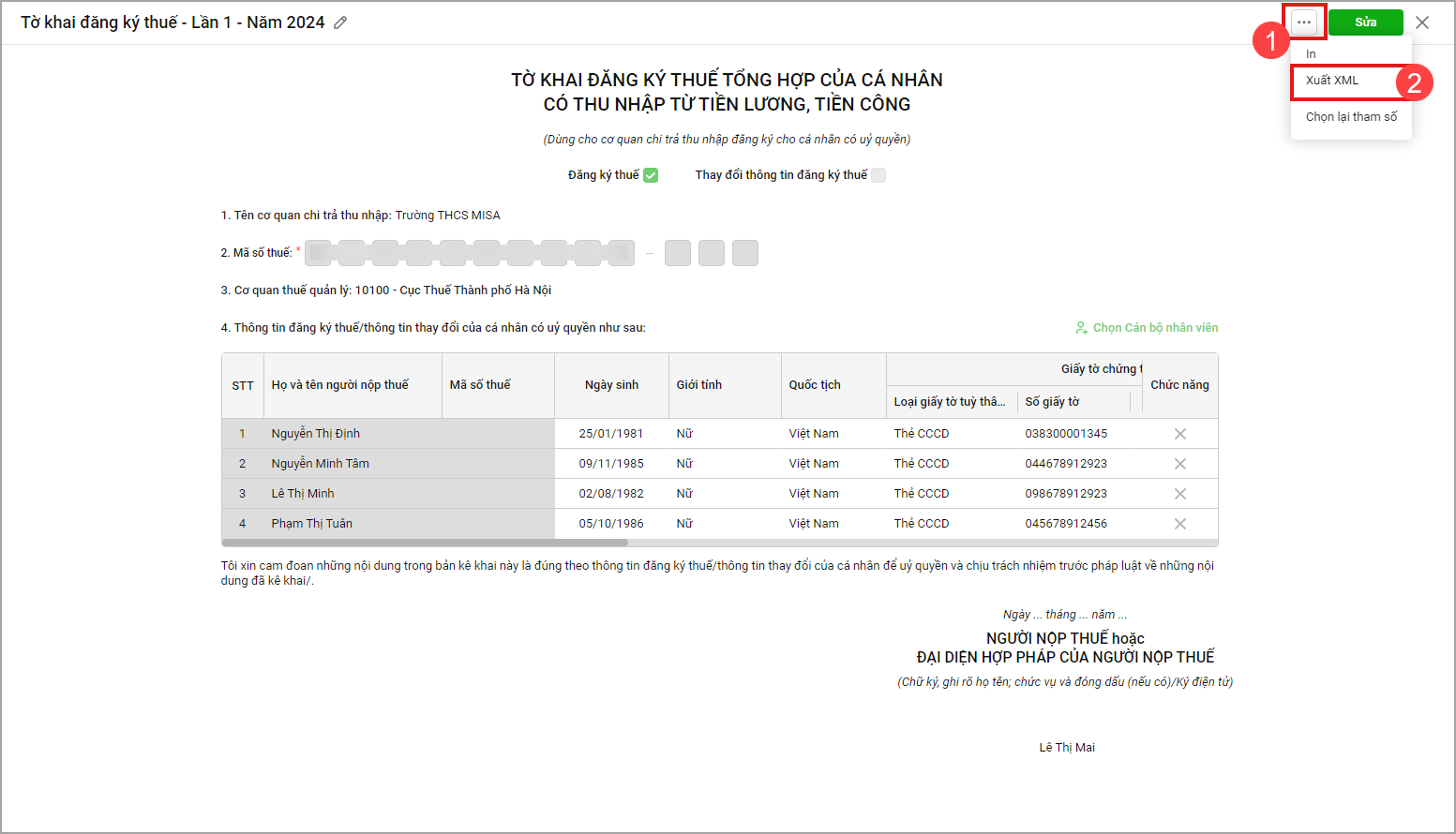This screenshot has height=834, width=1456.
Task: Remove Nguyễn Thị Định's row with the X icon
Action: [x=1179, y=434]
